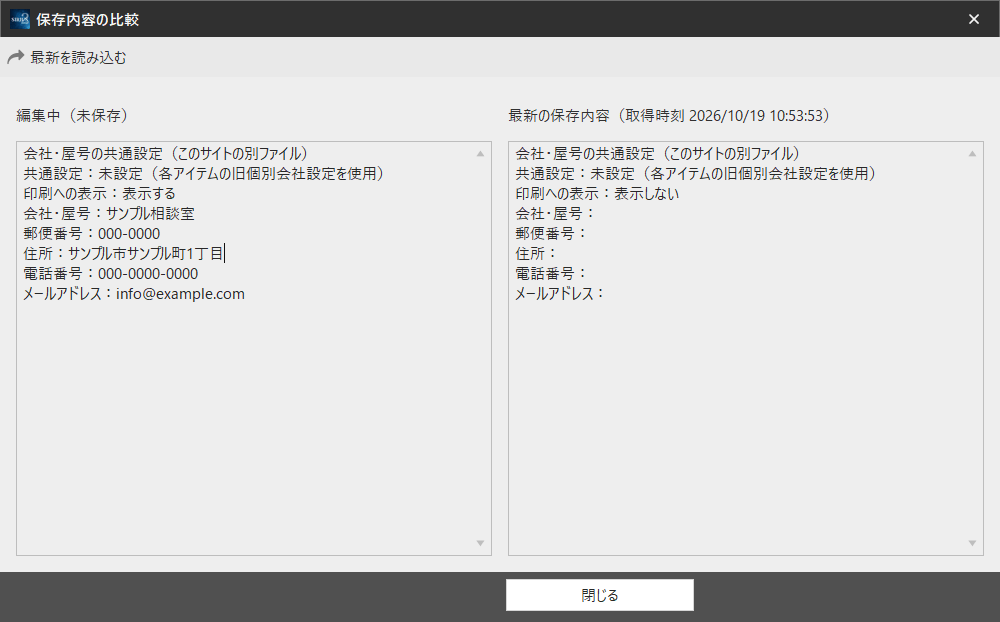
Task: Select the 編集中（未保存） heading label
Action: 72,115
